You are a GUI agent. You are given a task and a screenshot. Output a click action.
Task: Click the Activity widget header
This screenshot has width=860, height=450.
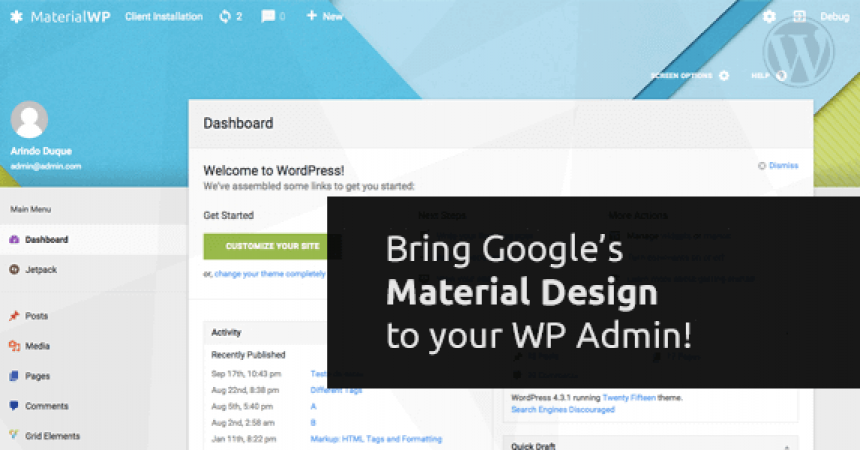226,333
